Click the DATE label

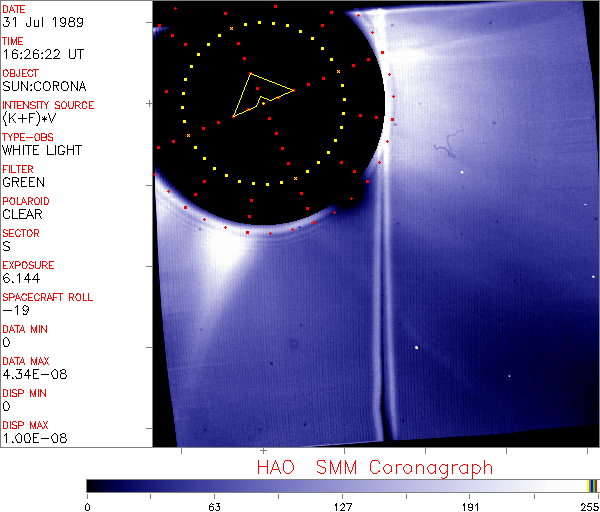[x=14, y=9]
